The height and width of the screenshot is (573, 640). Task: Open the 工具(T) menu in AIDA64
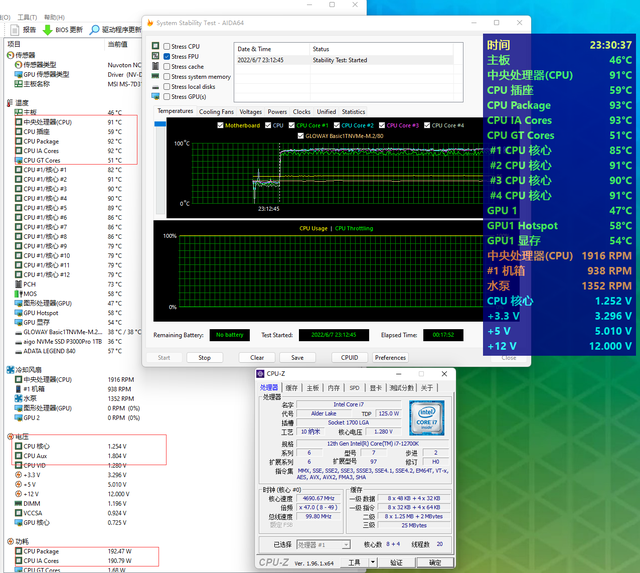[x=28, y=18]
